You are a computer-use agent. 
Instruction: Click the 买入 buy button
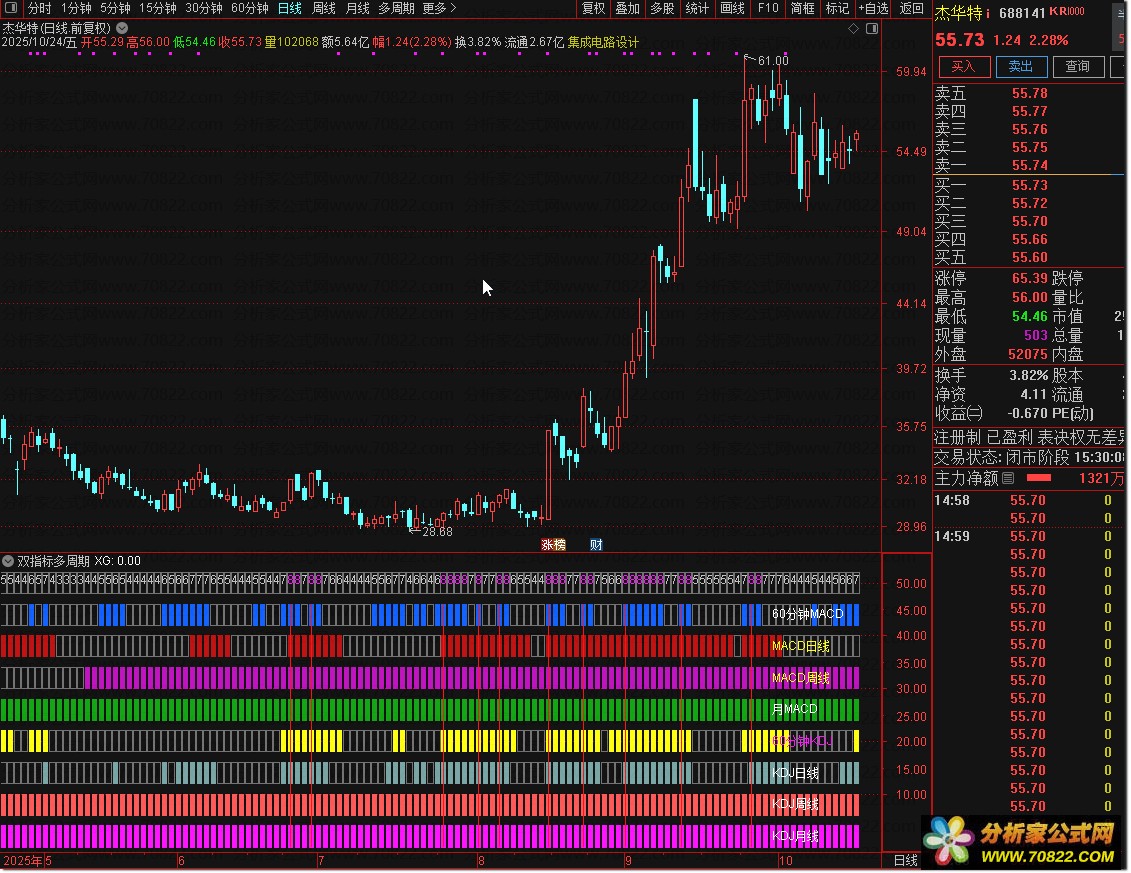pyautogui.click(x=963, y=66)
